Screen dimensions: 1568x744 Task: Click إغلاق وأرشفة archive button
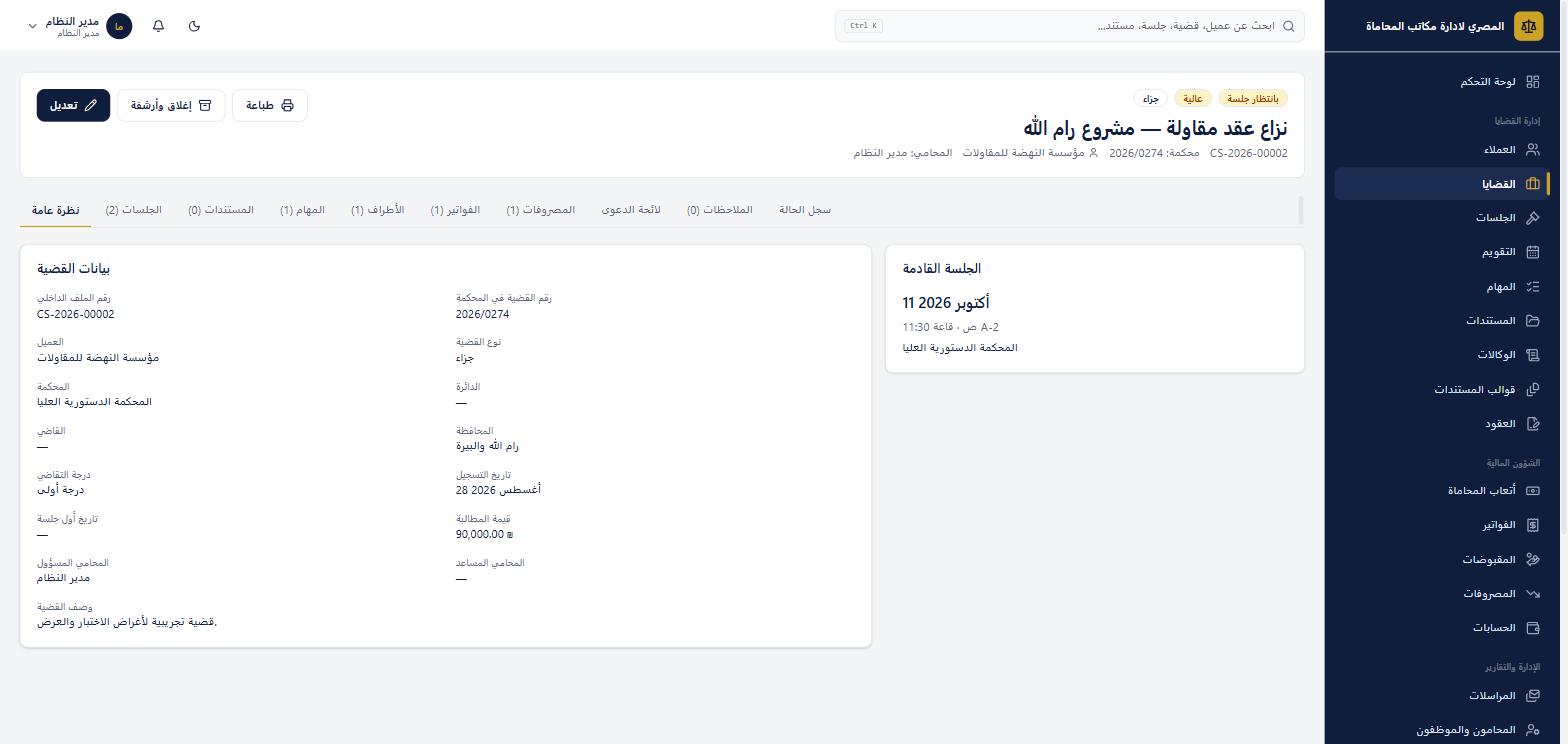click(x=171, y=105)
